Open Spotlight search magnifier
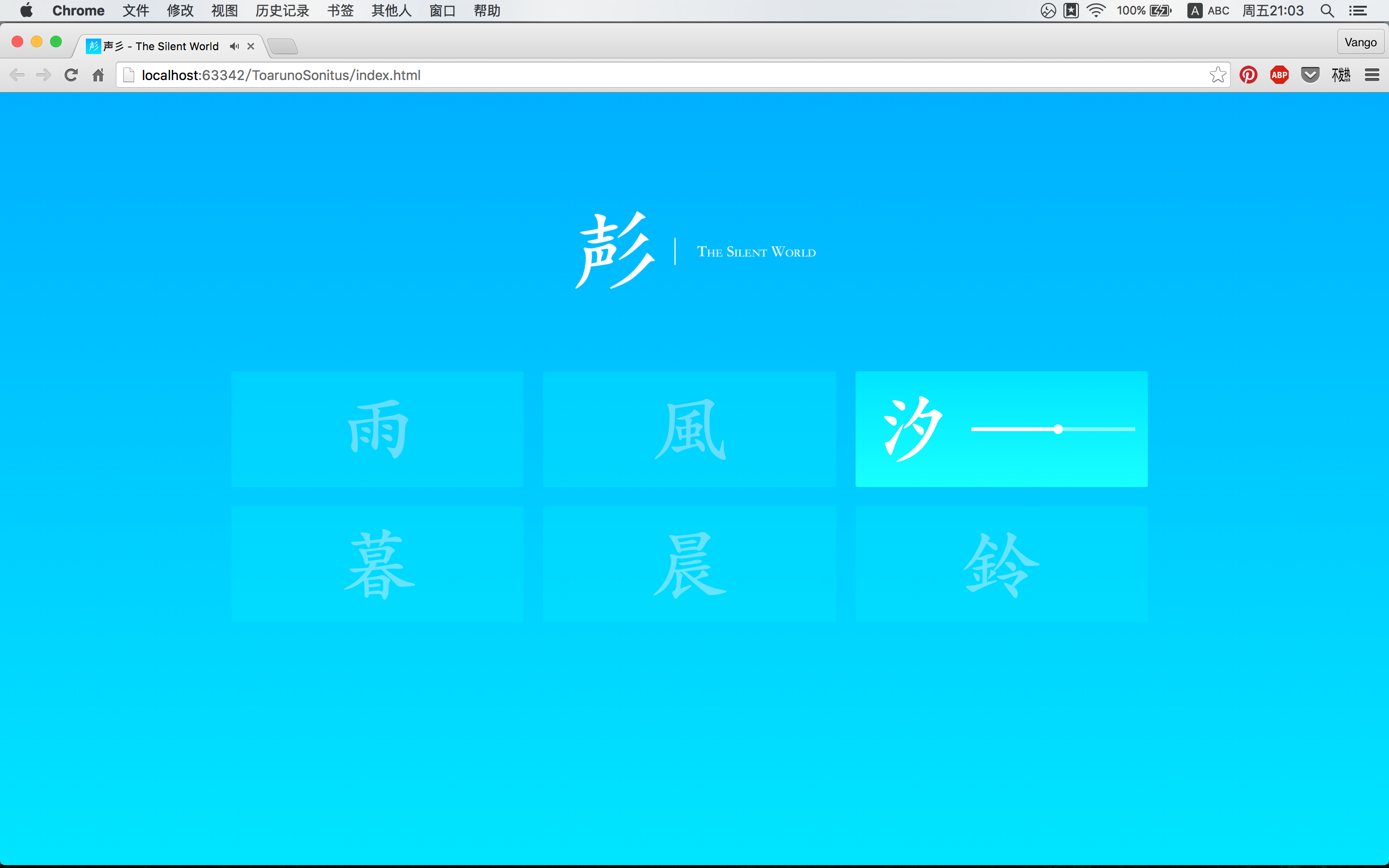Image resolution: width=1389 pixels, height=868 pixels. tap(1326, 11)
